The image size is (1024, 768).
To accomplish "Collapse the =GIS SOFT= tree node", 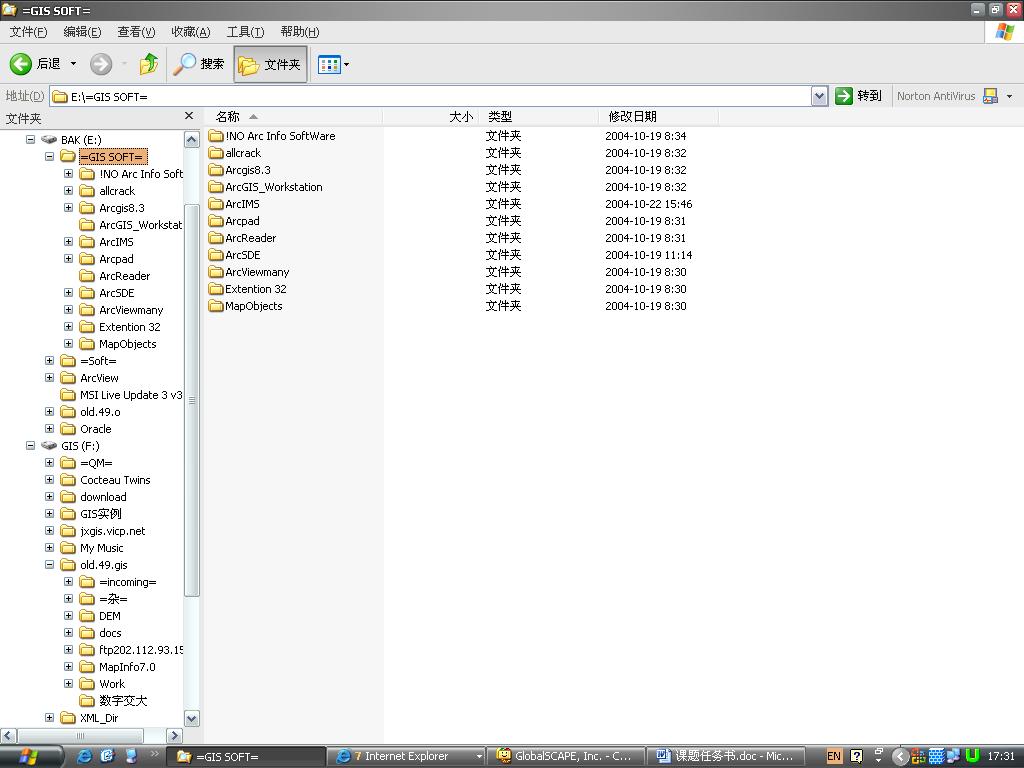I will pyautogui.click(x=49, y=156).
